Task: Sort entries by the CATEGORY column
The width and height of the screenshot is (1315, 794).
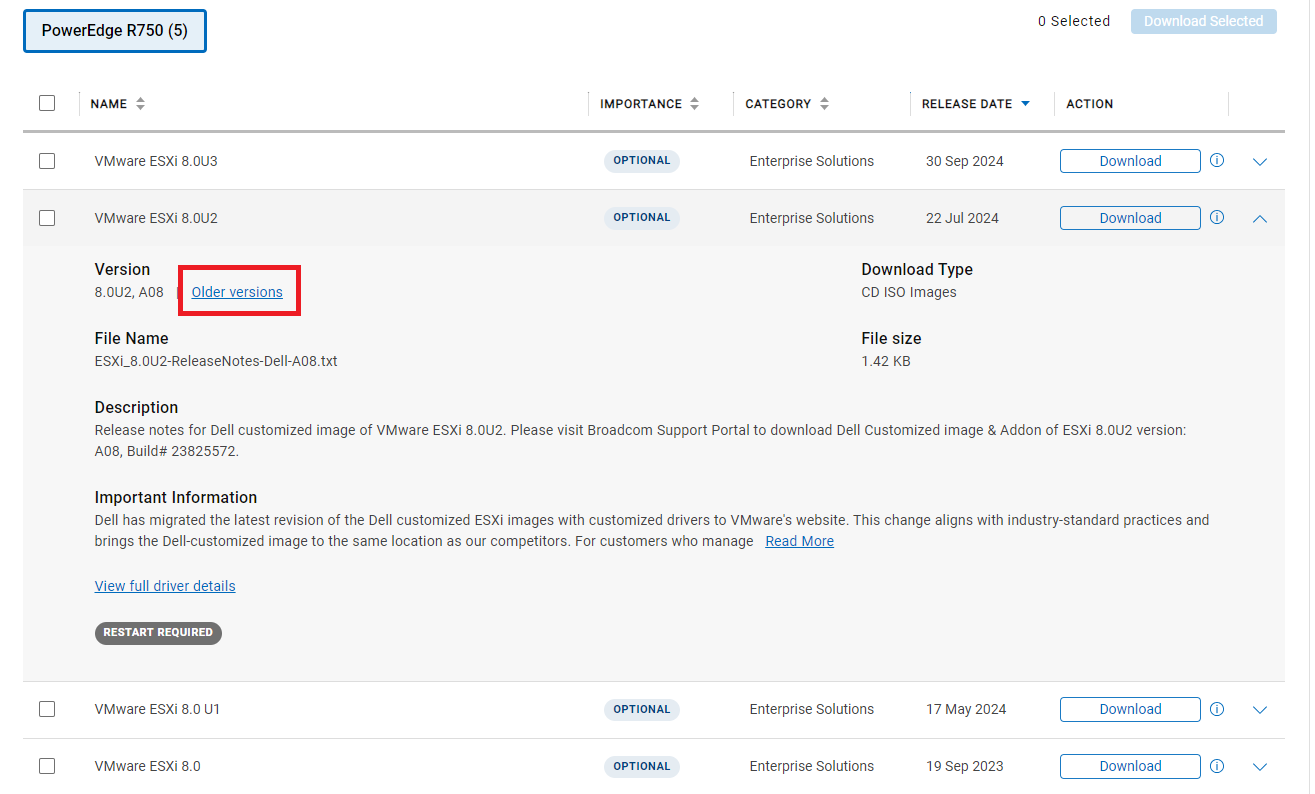Action: point(823,103)
